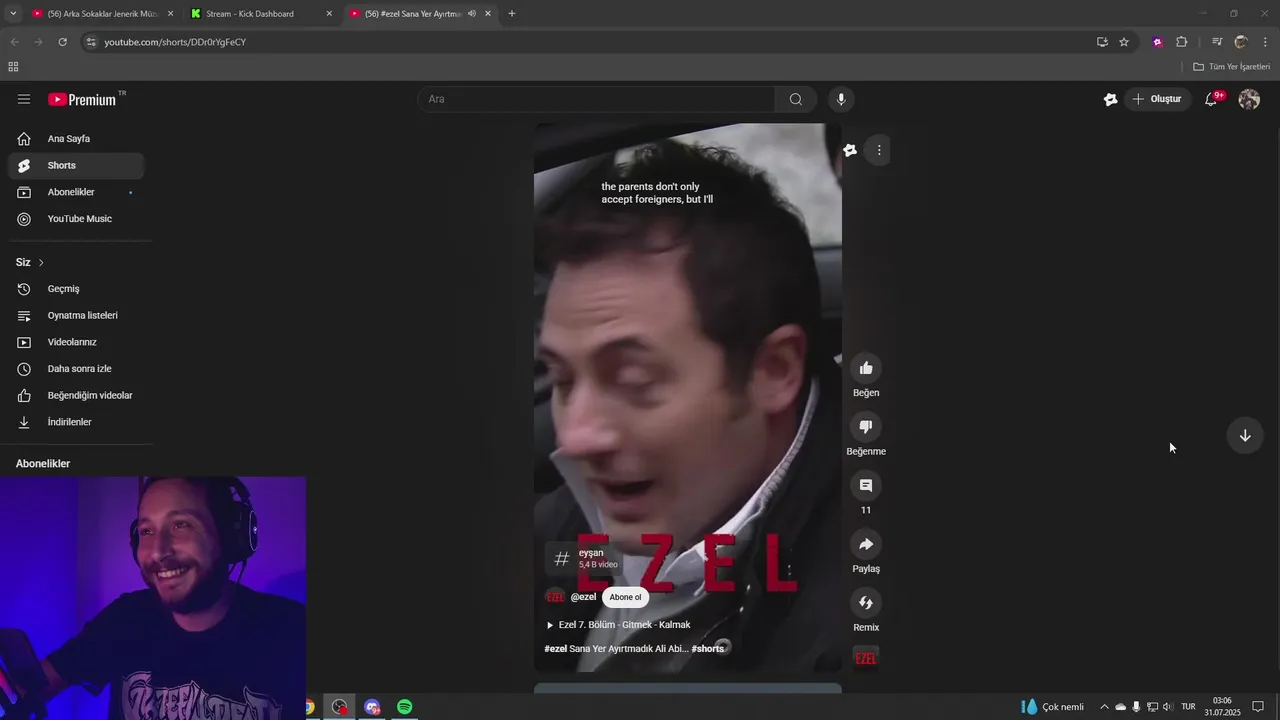Open a new browser tab
The image size is (1280, 720).
pyautogui.click(x=512, y=14)
